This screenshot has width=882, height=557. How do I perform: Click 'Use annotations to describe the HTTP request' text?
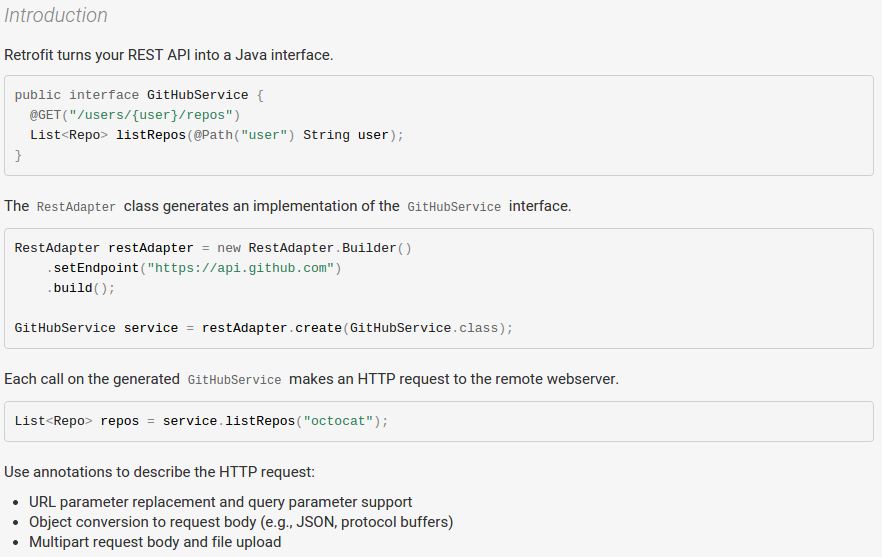point(160,471)
